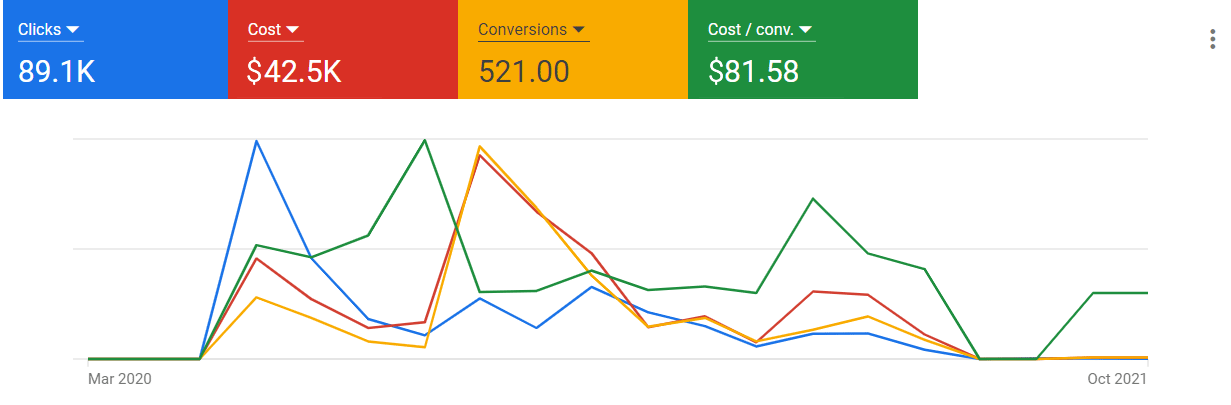Click the green line's tallest peak
Screen dimensions: 1231x405
click(426, 140)
